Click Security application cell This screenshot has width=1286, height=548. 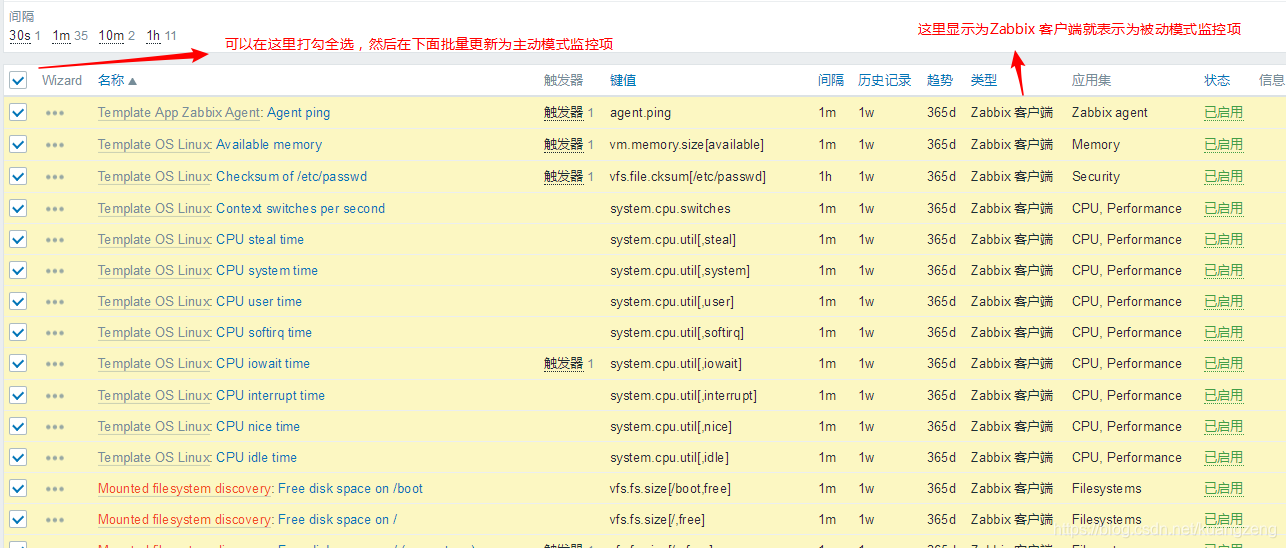[x=1096, y=177]
